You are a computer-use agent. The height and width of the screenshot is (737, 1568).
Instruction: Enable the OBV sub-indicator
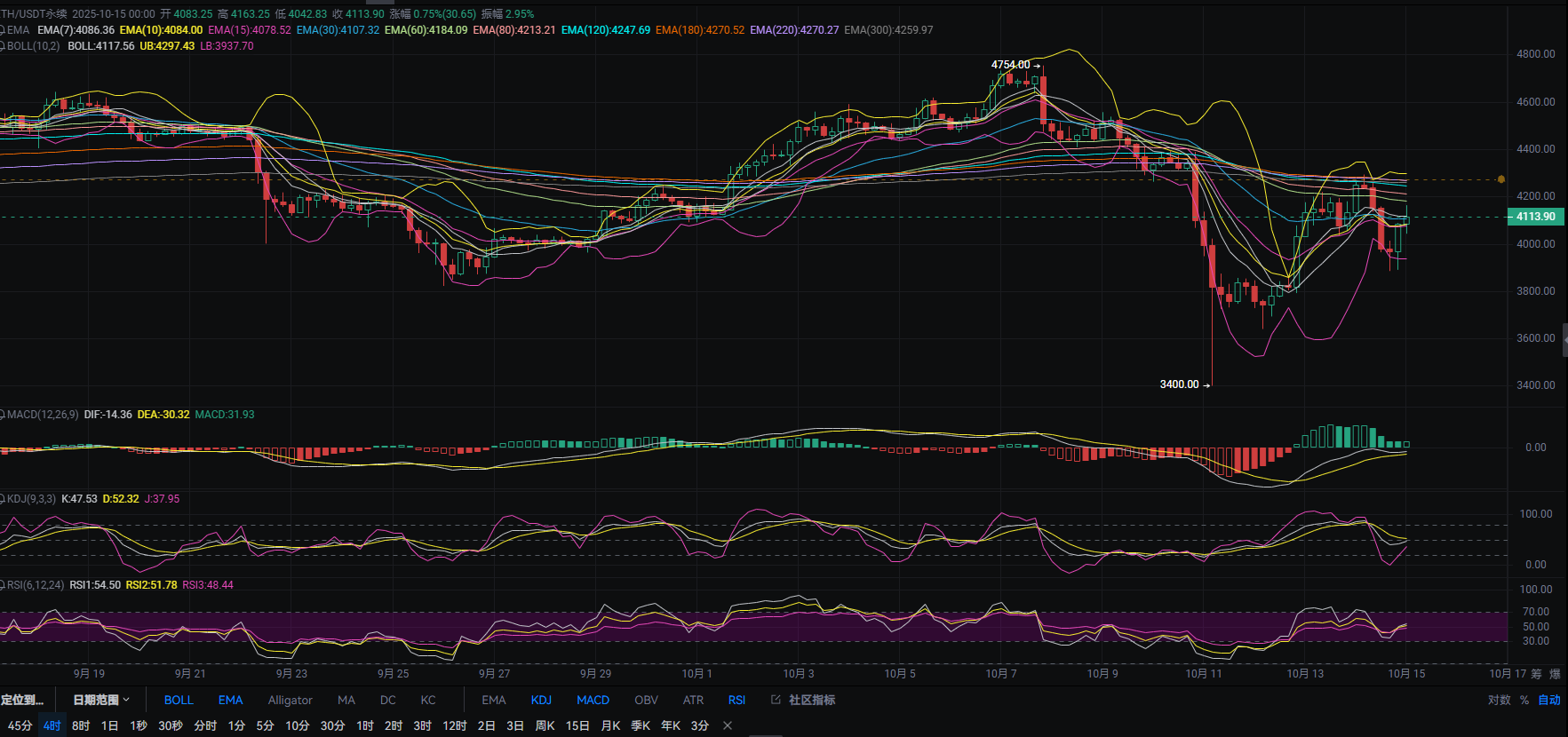[646, 700]
